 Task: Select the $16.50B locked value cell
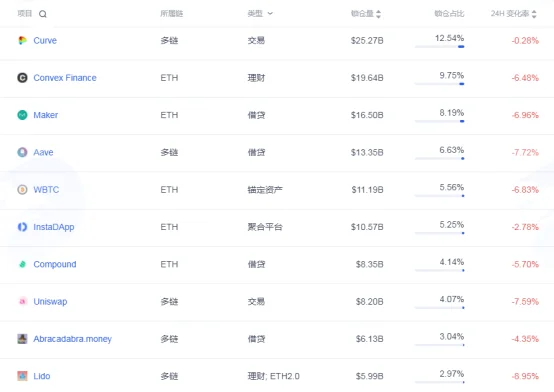[x=367, y=115]
